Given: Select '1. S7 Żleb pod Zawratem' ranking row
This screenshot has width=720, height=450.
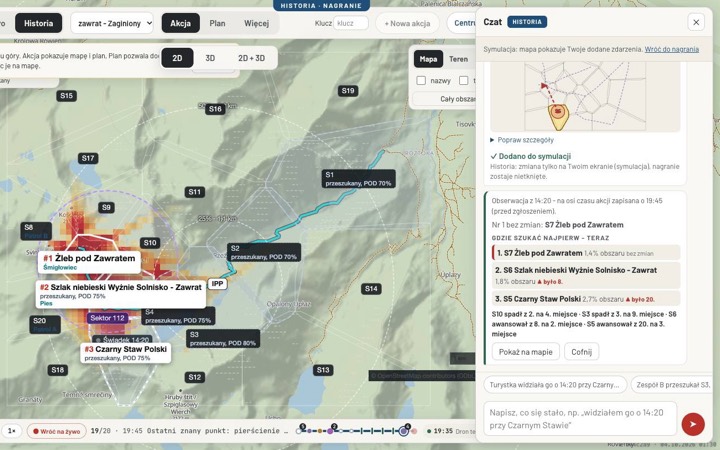Looking at the screenshot, I should coord(586,253).
